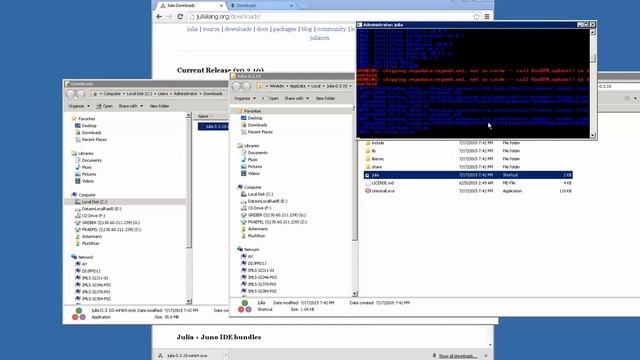The width and height of the screenshot is (640, 360).
Task: Select DD3PPD13 under Network in Downloads window
Action: (91, 271)
